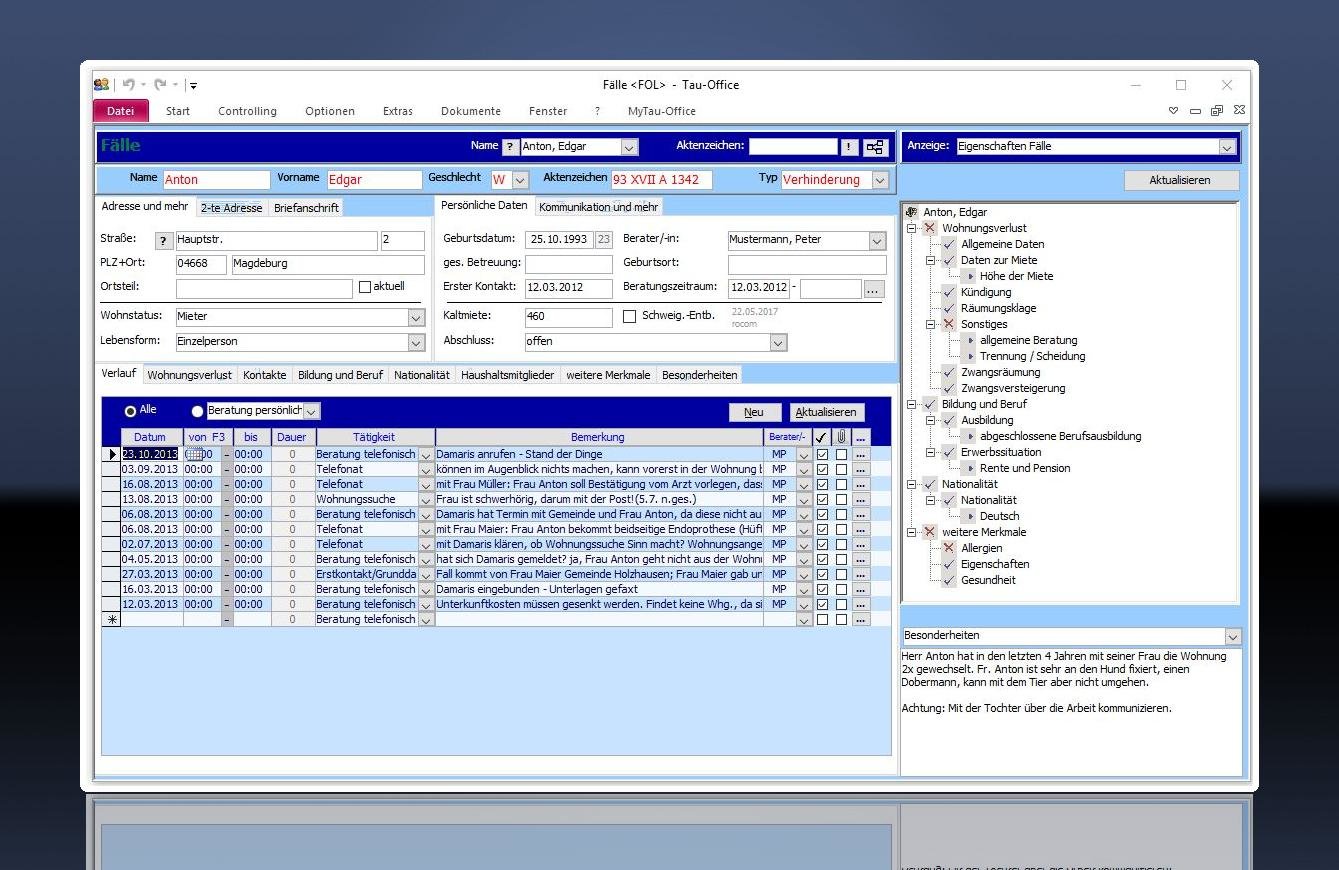Select the Alle radio button
The width and height of the screenshot is (1339, 870).
(130, 411)
